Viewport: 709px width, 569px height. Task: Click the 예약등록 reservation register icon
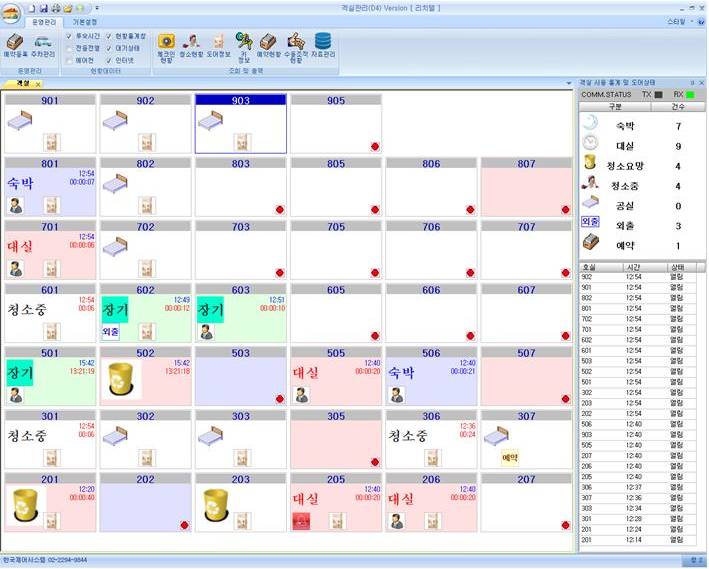15,44
